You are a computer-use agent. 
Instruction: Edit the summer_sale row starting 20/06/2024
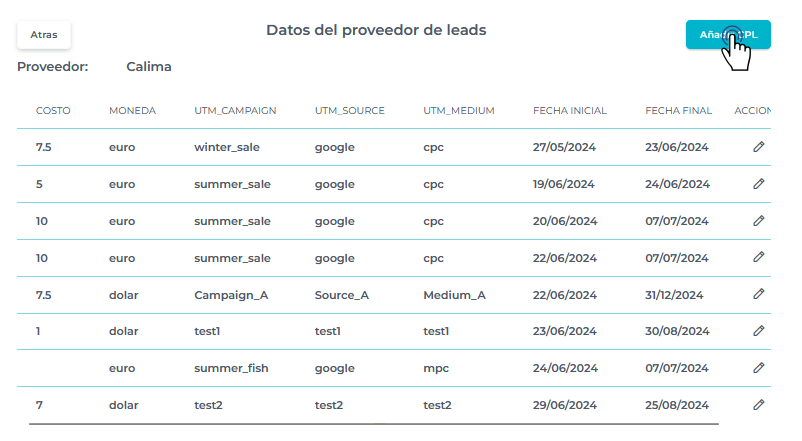click(x=759, y=221)
